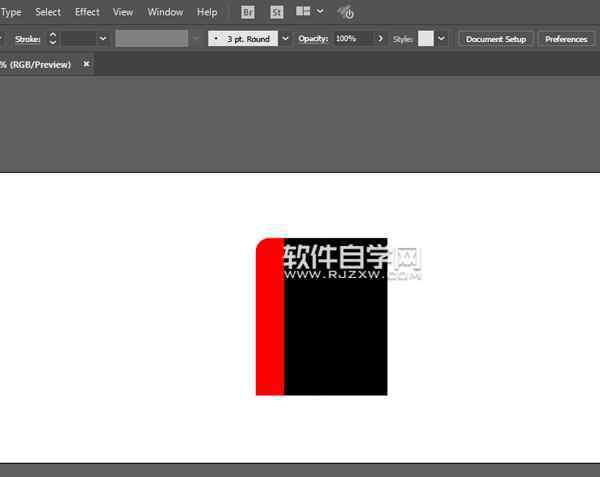Viewport: 600px width, 477px height.
Task: Expand the Arrange Documents dropdown arrow
Action: coord(320,12)
